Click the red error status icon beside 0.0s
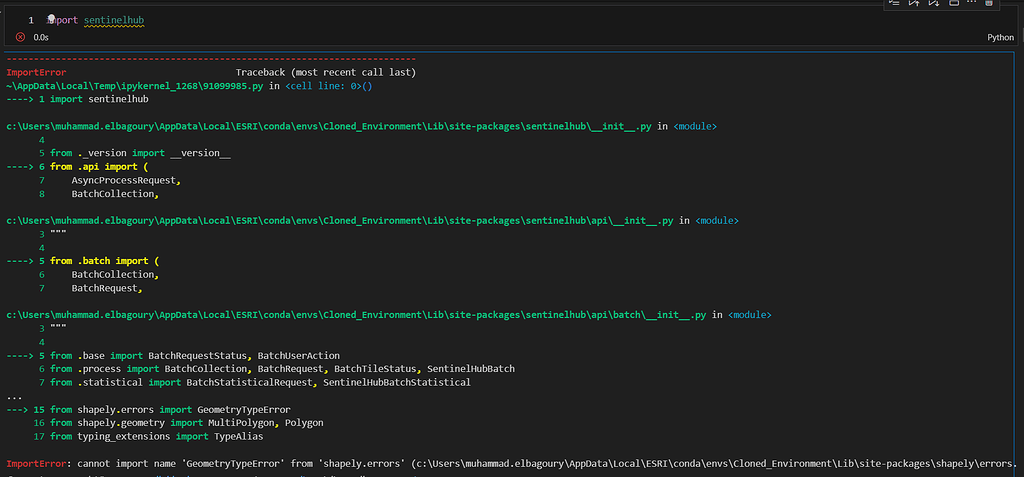 point(20,37)
